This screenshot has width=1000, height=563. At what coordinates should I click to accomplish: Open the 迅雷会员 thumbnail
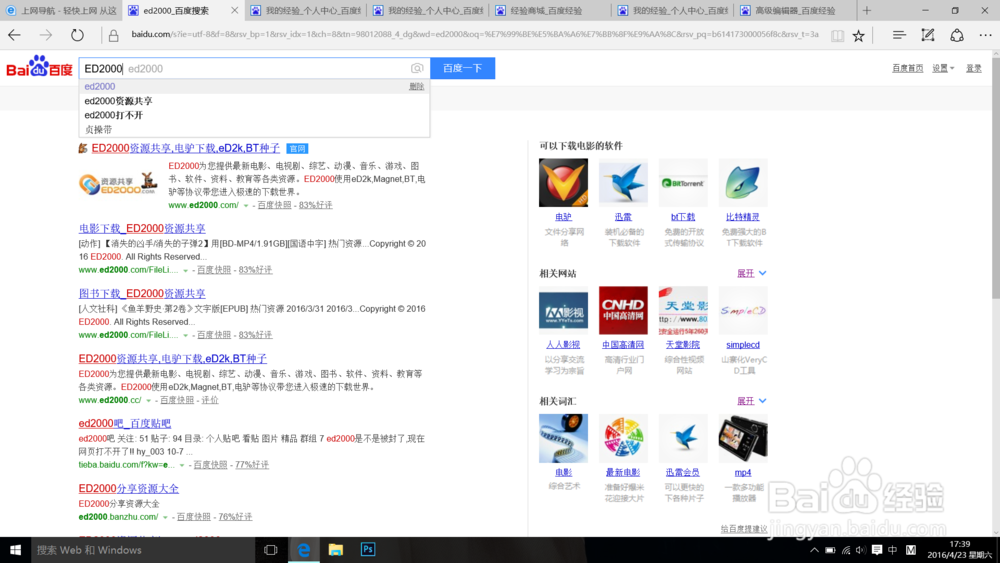[683, 438]
